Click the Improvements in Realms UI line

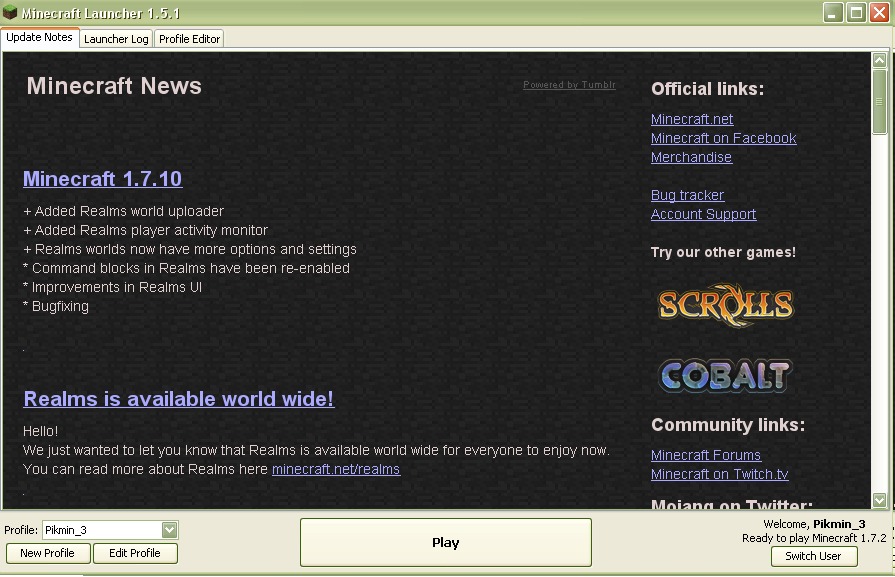112,287
